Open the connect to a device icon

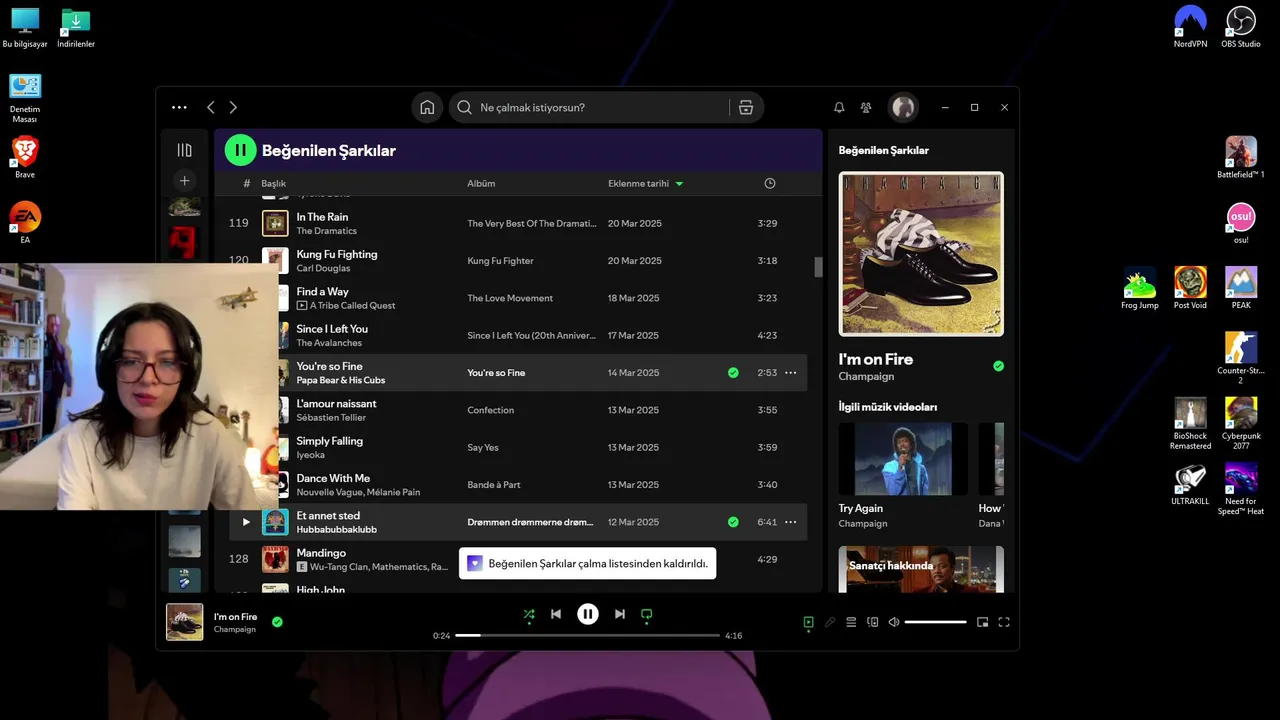(873, 622)
